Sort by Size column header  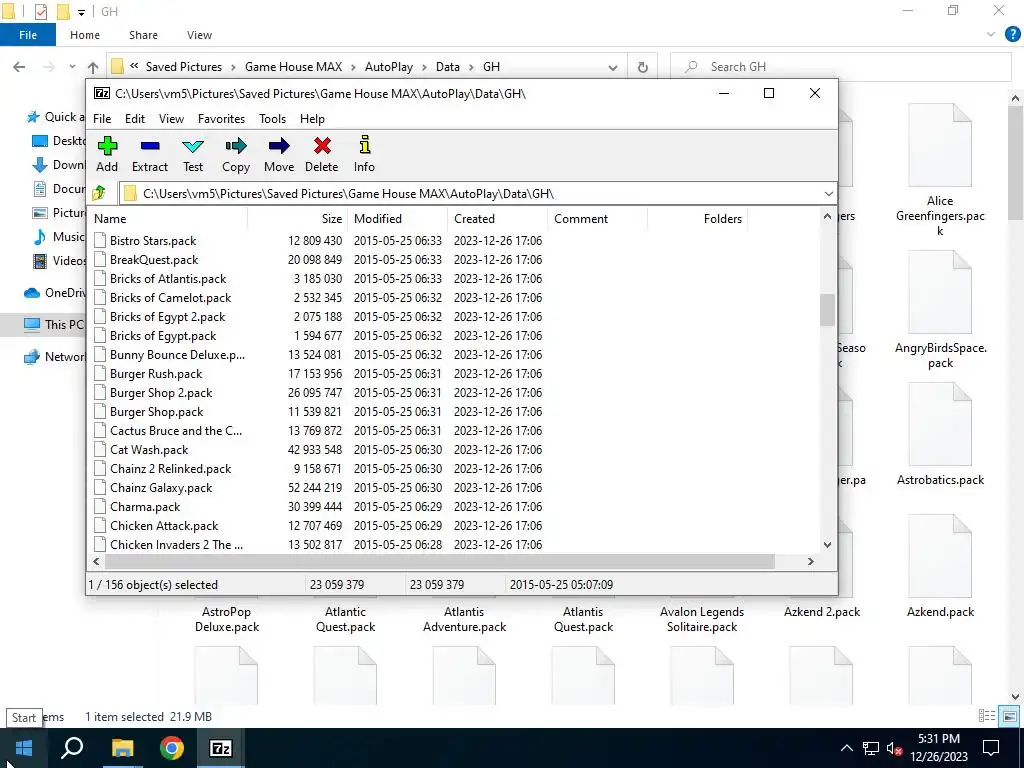tap(298, 219)
